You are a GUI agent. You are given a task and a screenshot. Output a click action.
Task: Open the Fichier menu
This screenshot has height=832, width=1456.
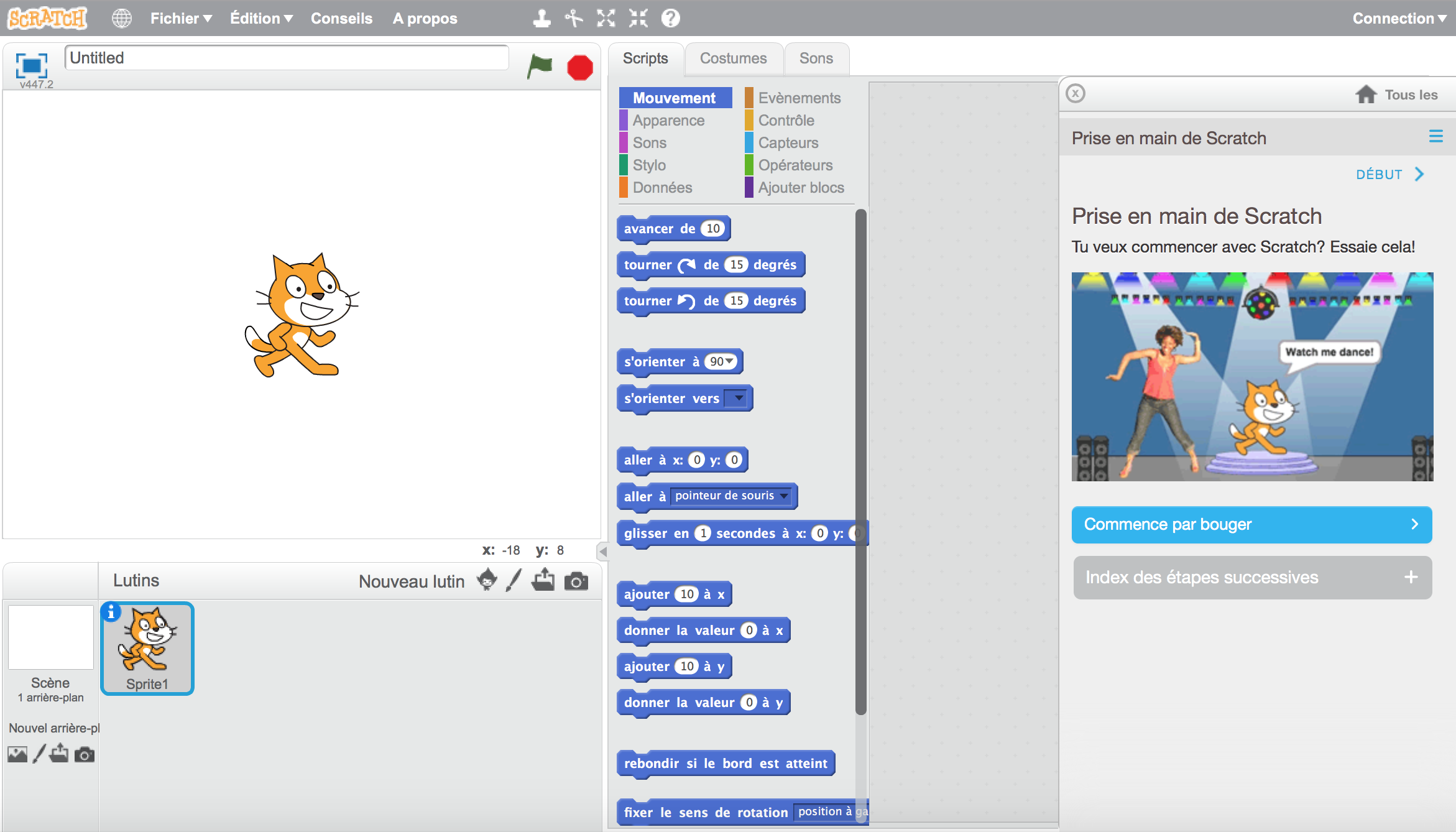181,19
